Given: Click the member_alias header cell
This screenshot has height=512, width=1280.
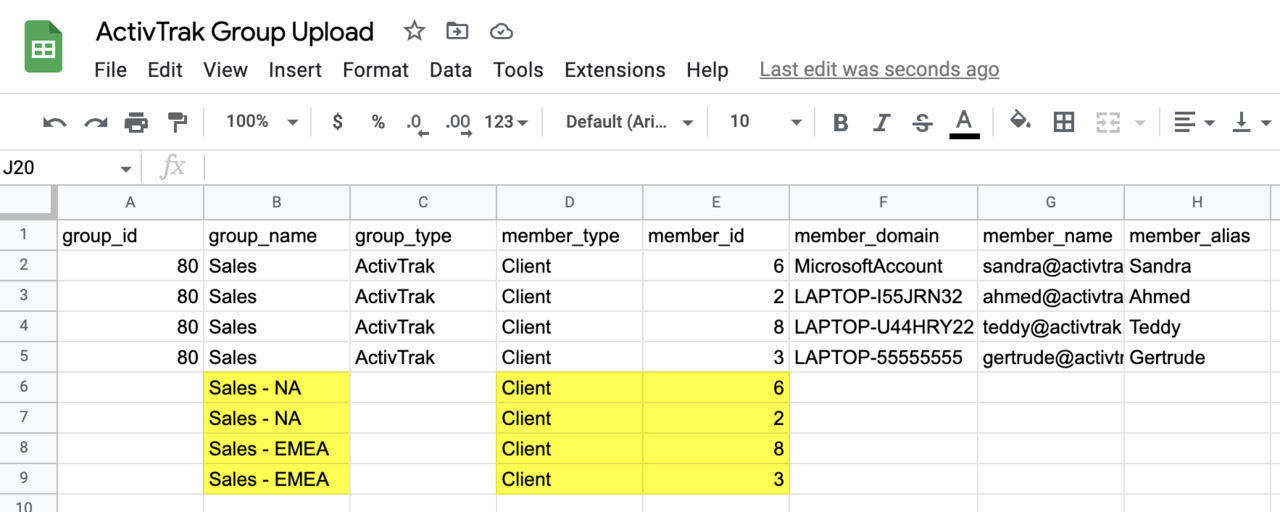Looking at the screenshot, I should pos(1197,236).
